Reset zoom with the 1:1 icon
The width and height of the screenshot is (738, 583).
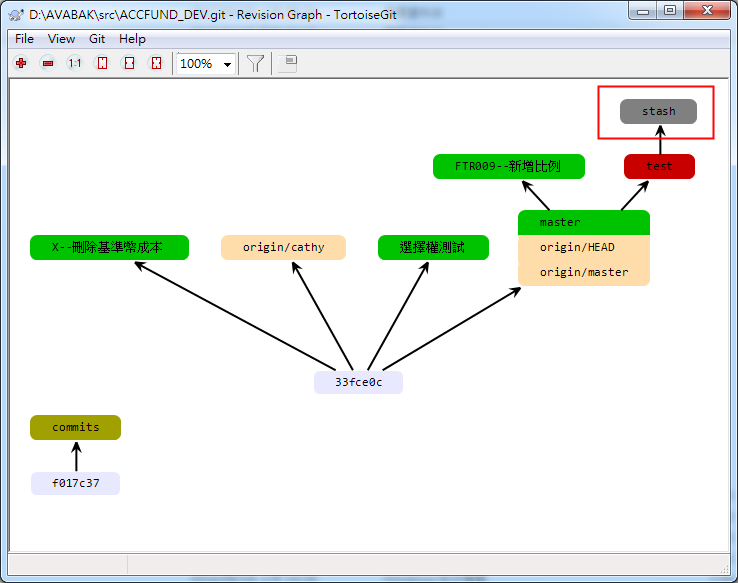[74, 63]
